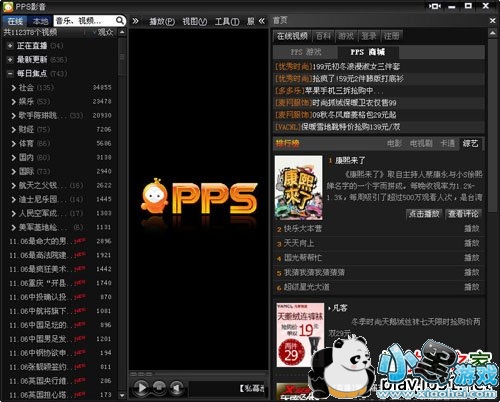Click the 凡客 ad title link

[340, 308]
